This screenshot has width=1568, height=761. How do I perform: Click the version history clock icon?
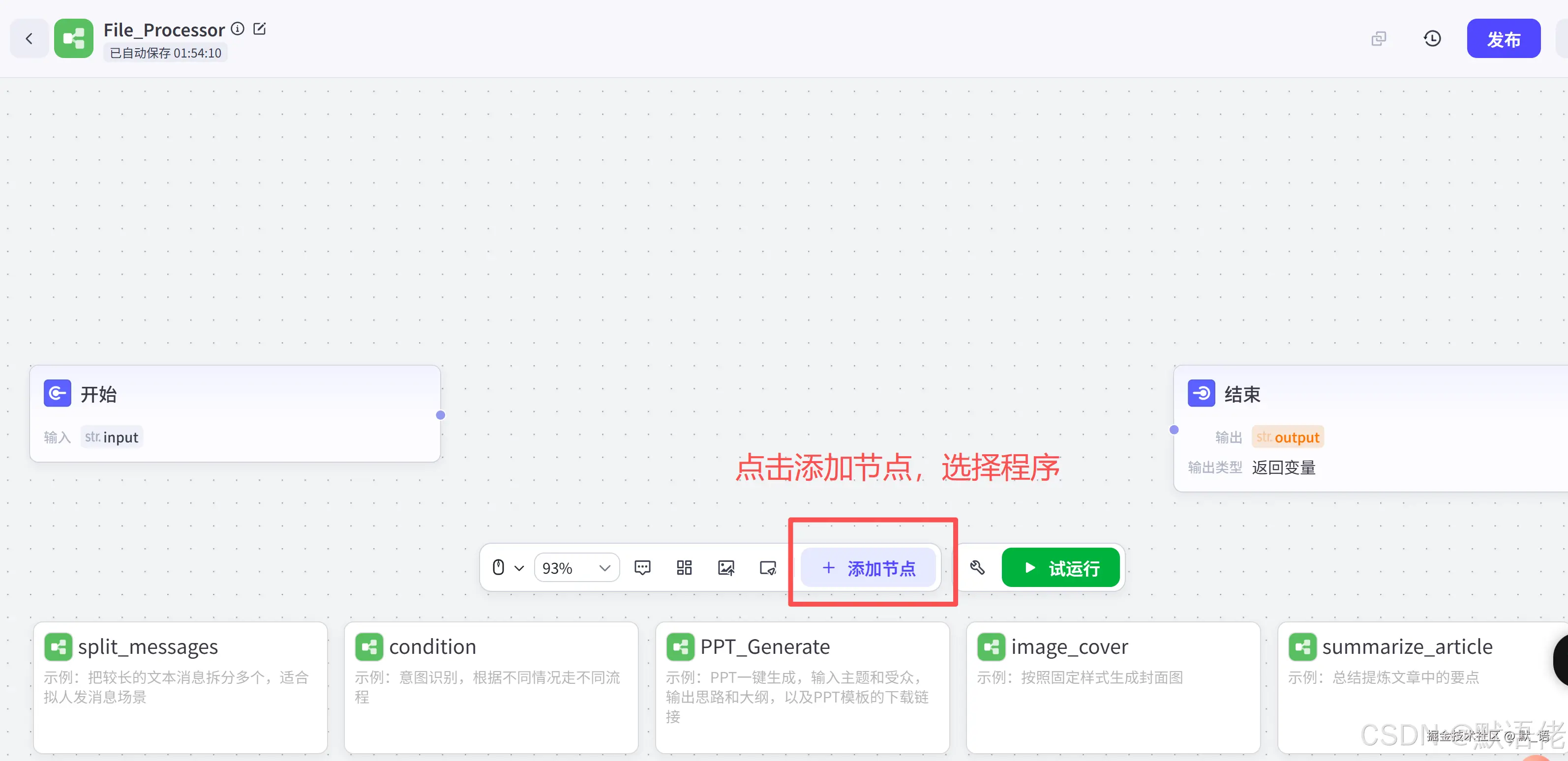coord(1433,38)
